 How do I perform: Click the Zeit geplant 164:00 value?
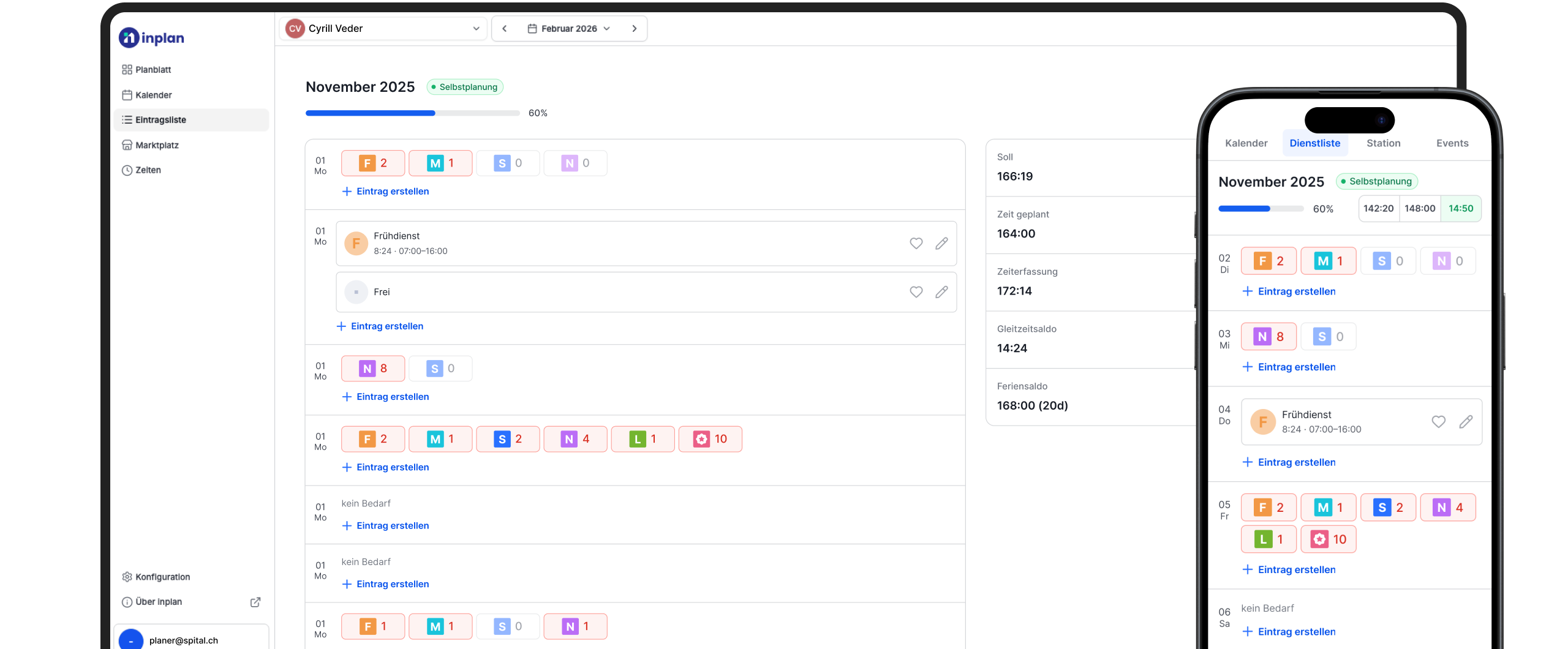(1016, 234)
